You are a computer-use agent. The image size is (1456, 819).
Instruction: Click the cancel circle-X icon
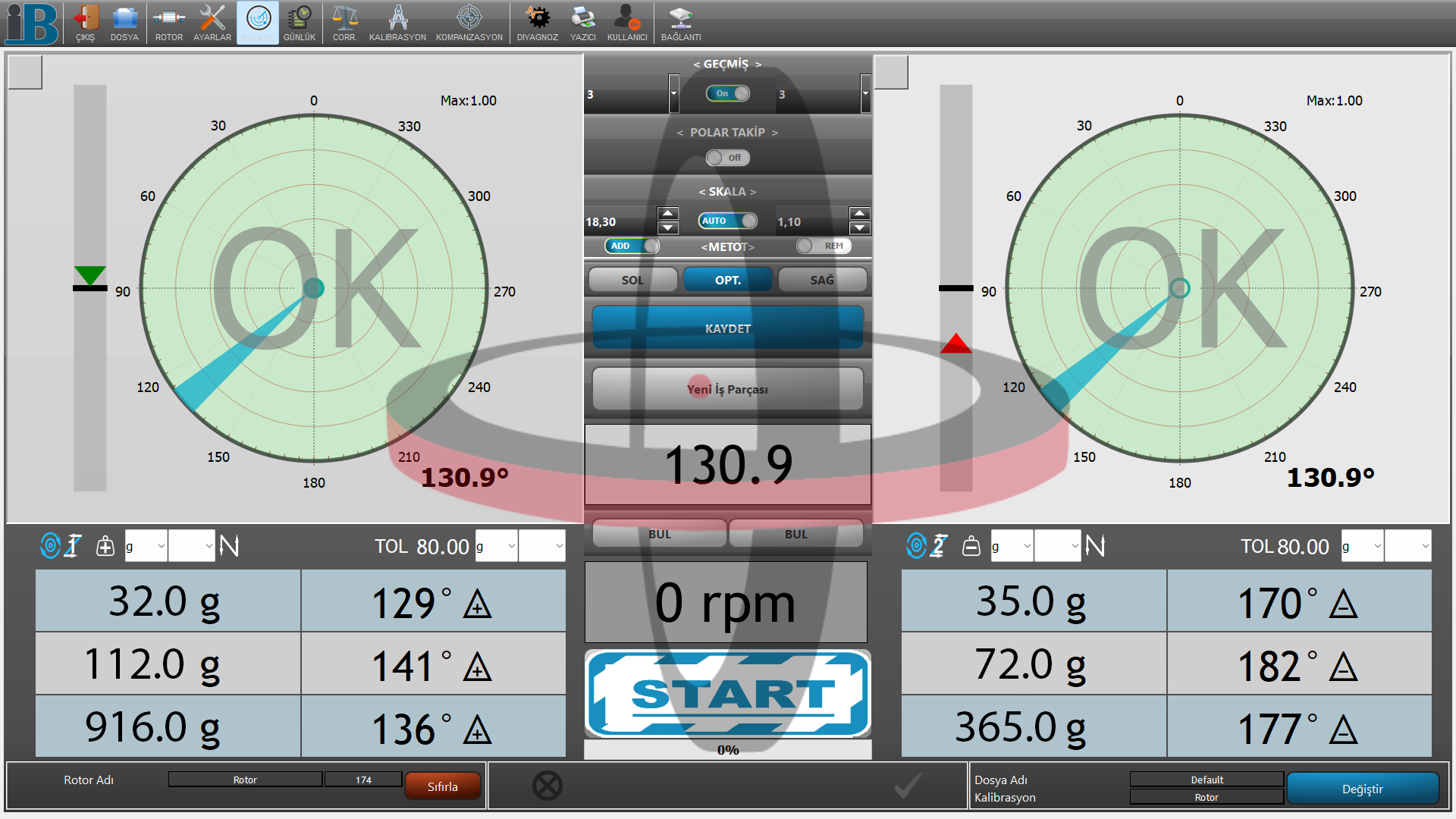(x=547, y=786)
